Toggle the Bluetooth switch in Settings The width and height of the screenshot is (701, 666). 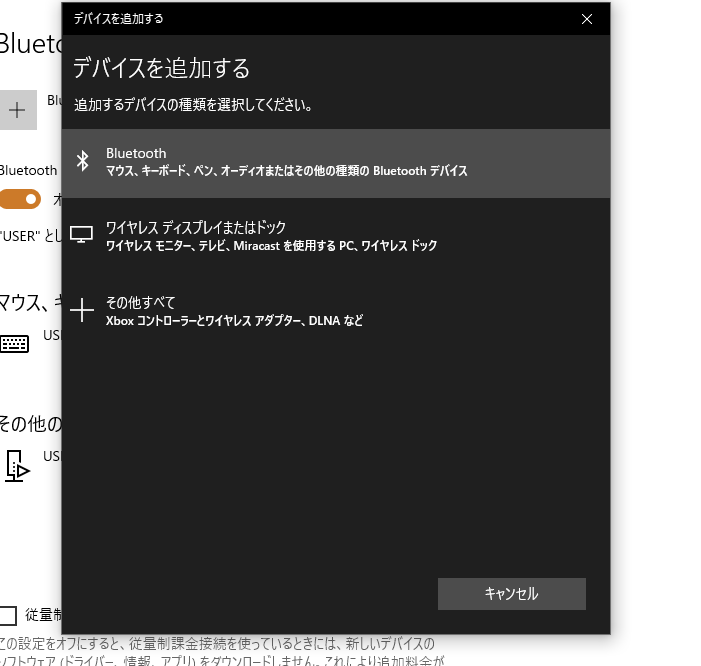tap(20, 199)
